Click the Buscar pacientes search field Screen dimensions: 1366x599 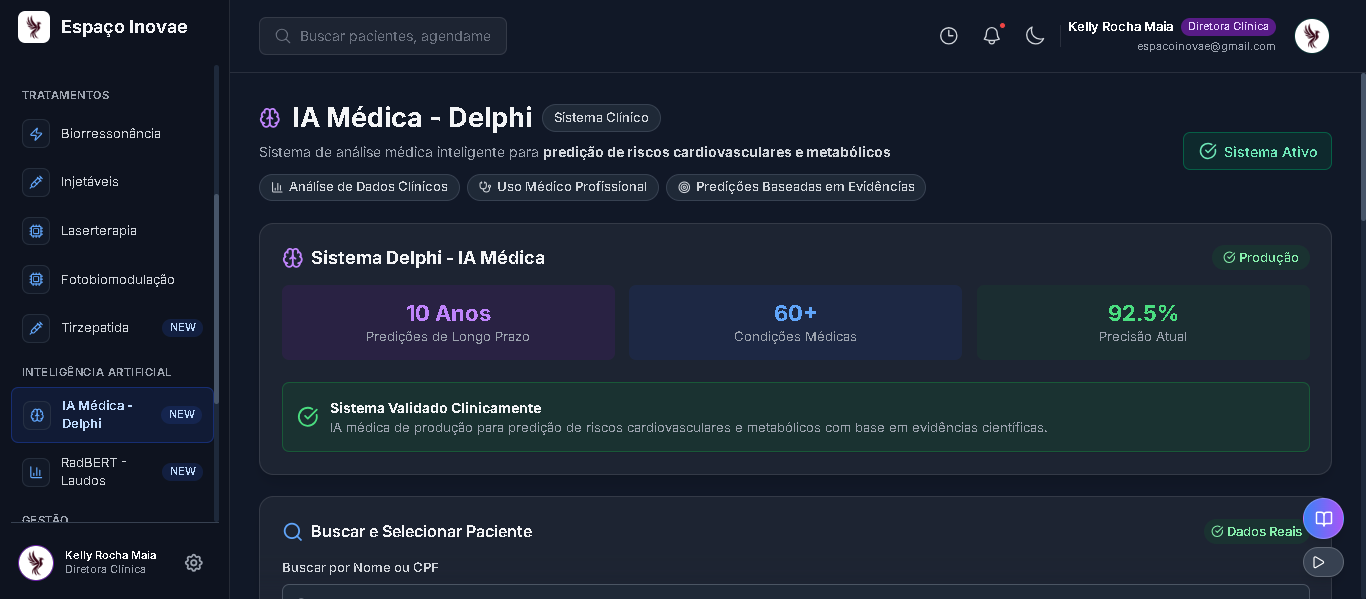point(383,35)
